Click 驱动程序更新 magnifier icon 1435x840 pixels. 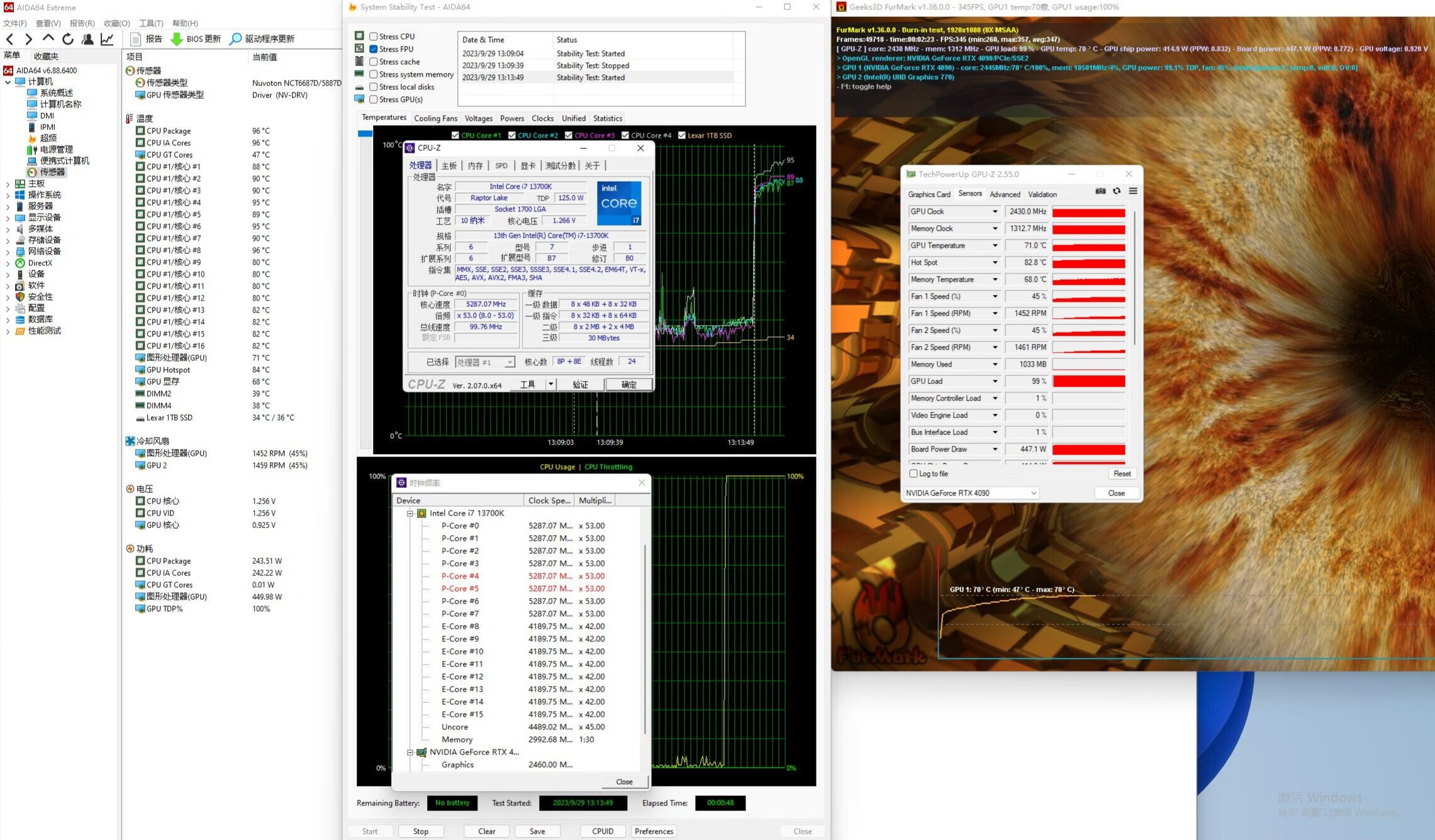click(235, 39)
